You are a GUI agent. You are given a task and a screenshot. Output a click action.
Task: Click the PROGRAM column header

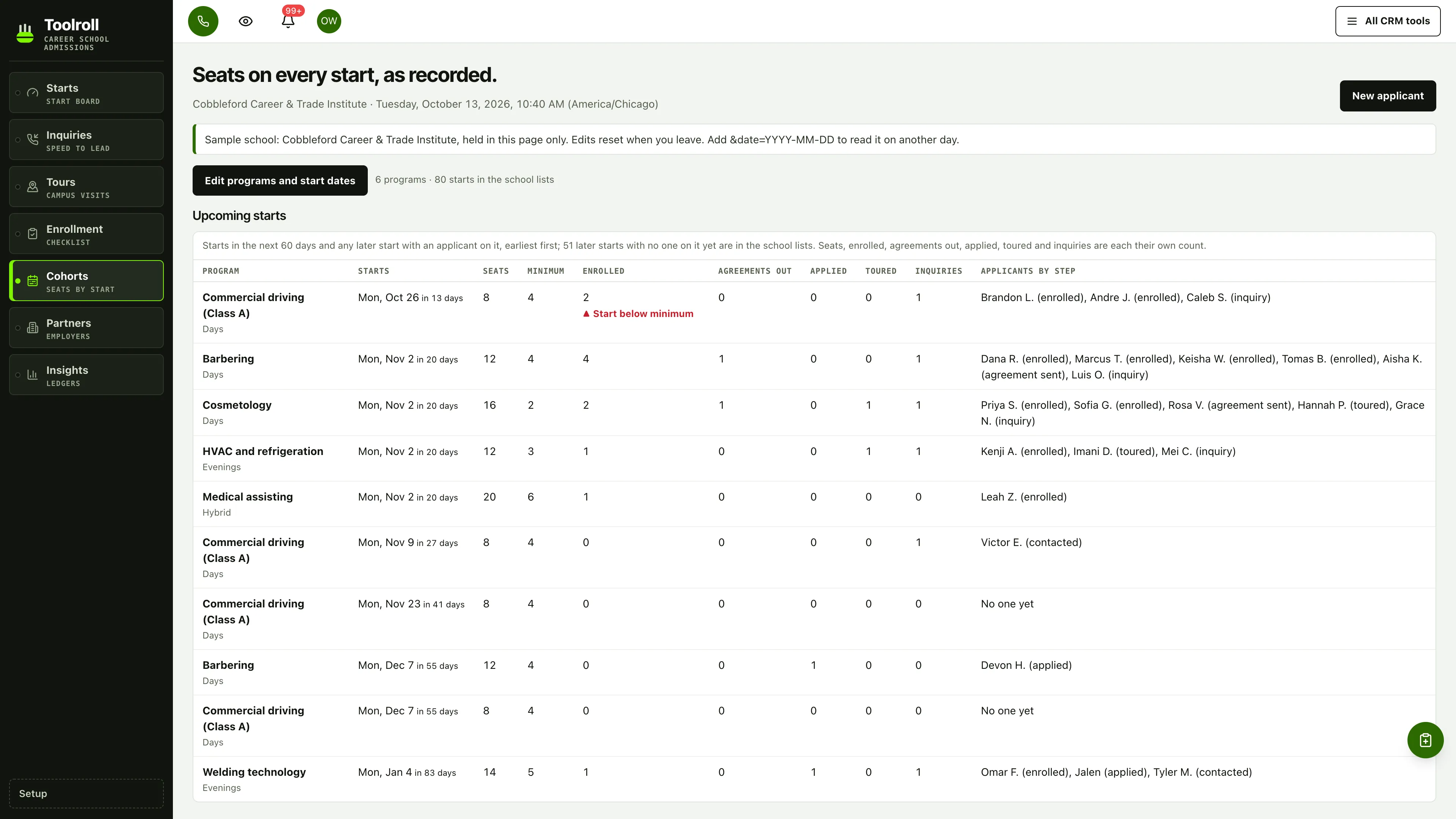pyautogui.click(x=220, y=271)
